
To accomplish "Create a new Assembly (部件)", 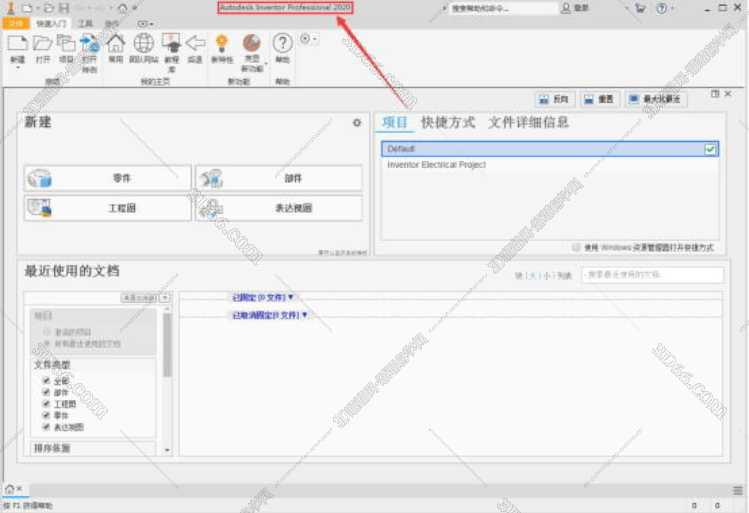I will pyautogui.click(x=278, y=178).
